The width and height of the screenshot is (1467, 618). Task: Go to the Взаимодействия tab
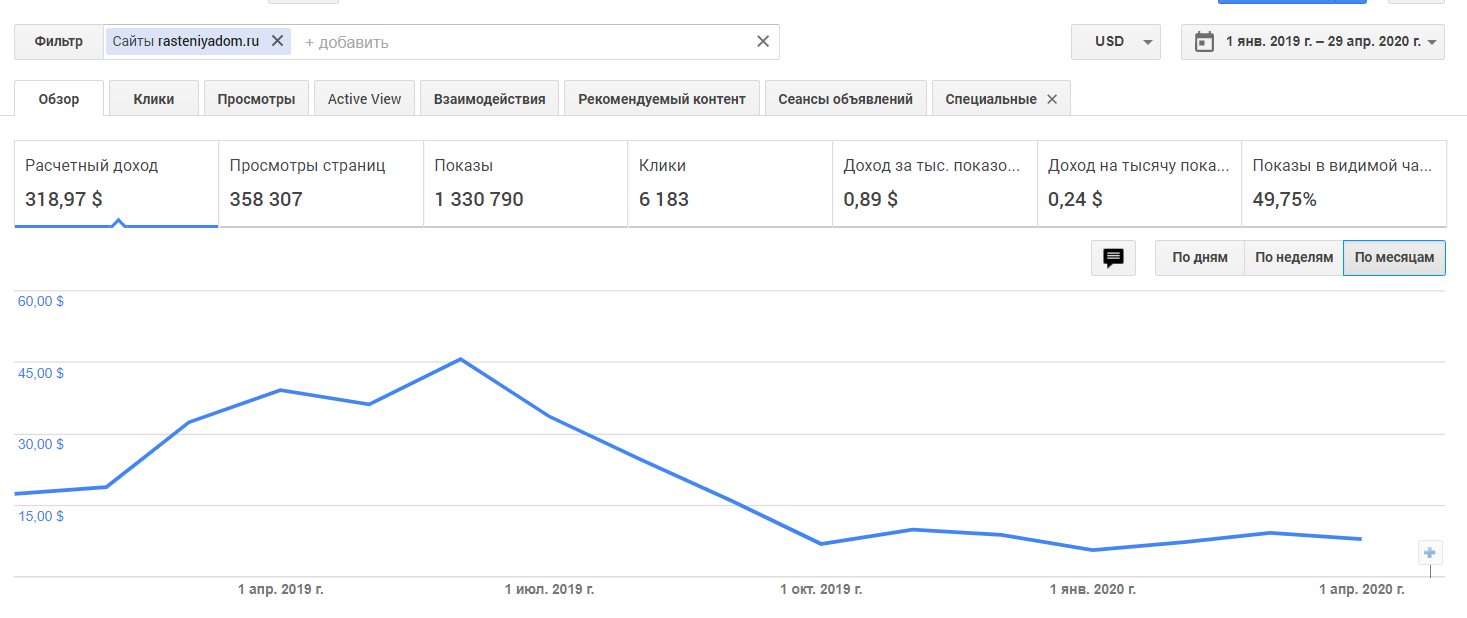click(489, 99)
